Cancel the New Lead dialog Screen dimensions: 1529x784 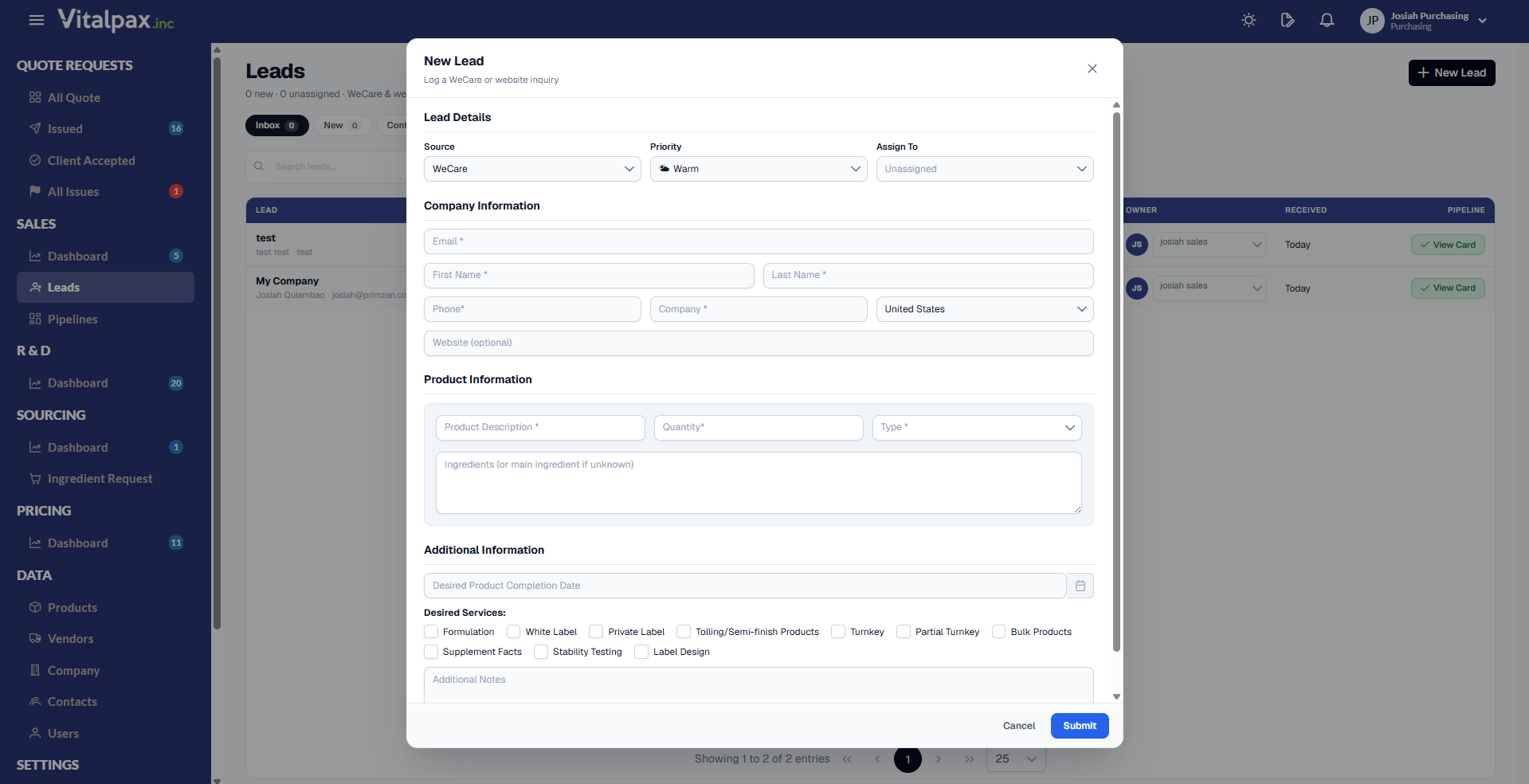[1019, 726]
